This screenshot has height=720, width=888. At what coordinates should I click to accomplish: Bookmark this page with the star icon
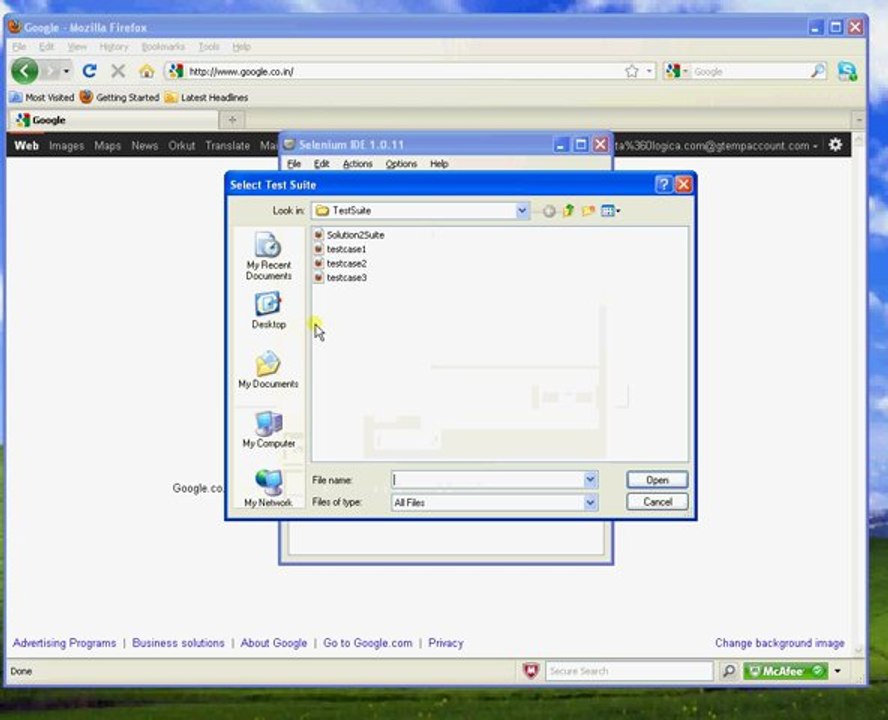click(631, 71)
